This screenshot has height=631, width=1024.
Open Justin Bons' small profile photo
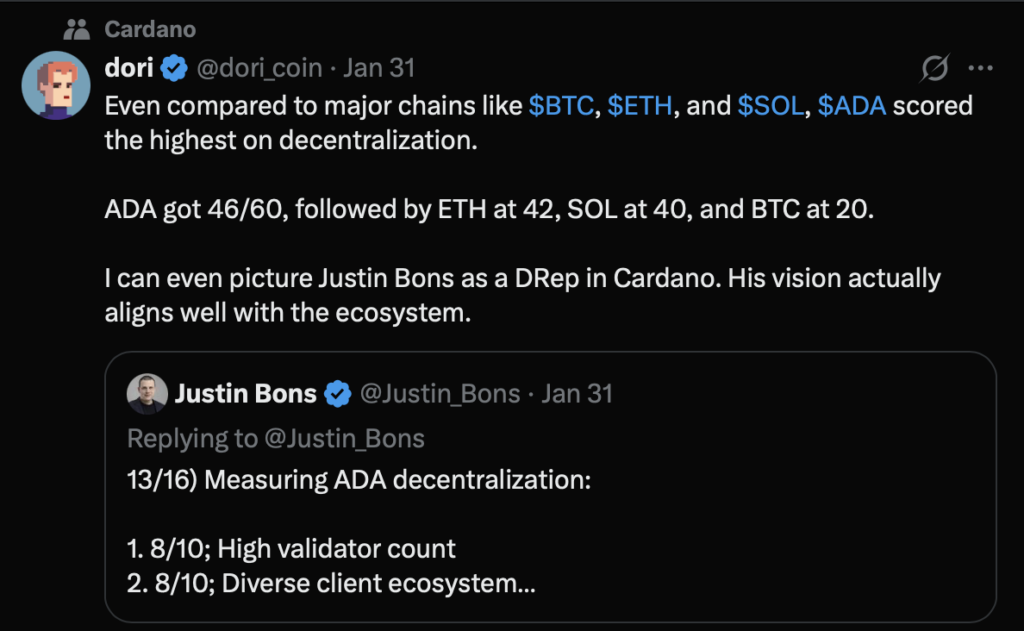[146, 394]
